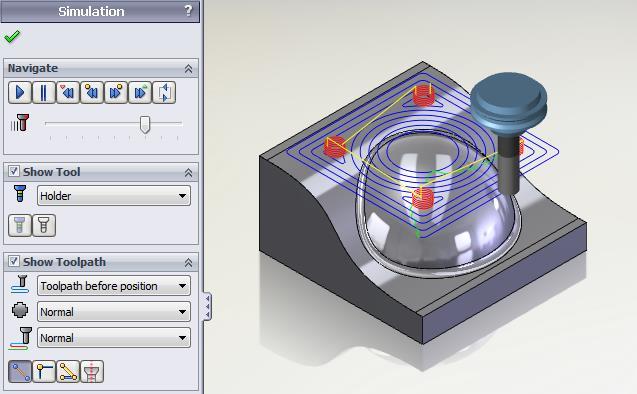This screenshot has width=637, height=394.
Task: Click the Simulation panel title bar
Action: [100, 11]
